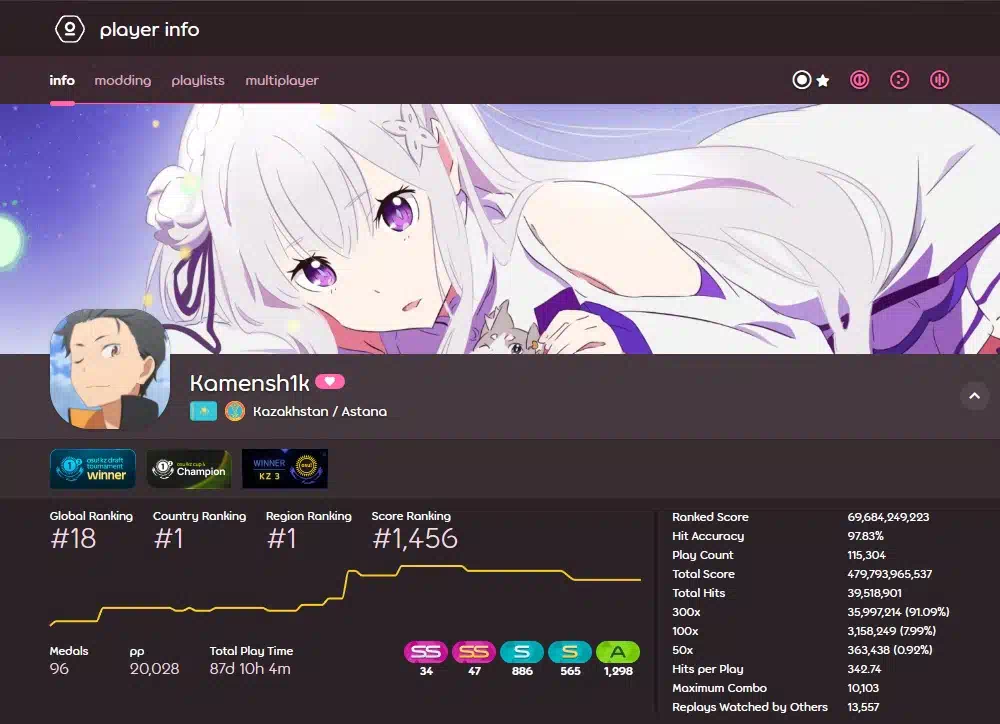Click the Kazakhstan flag icon
1000x724 pixels.
pyautogui.click(x=203, y=411)
